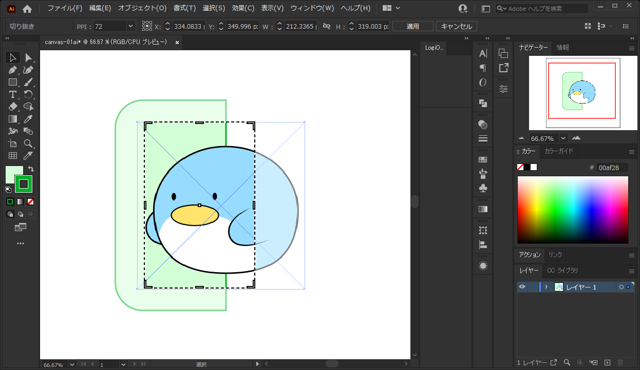Open the Stroke panel icon

tap(483, 139)
